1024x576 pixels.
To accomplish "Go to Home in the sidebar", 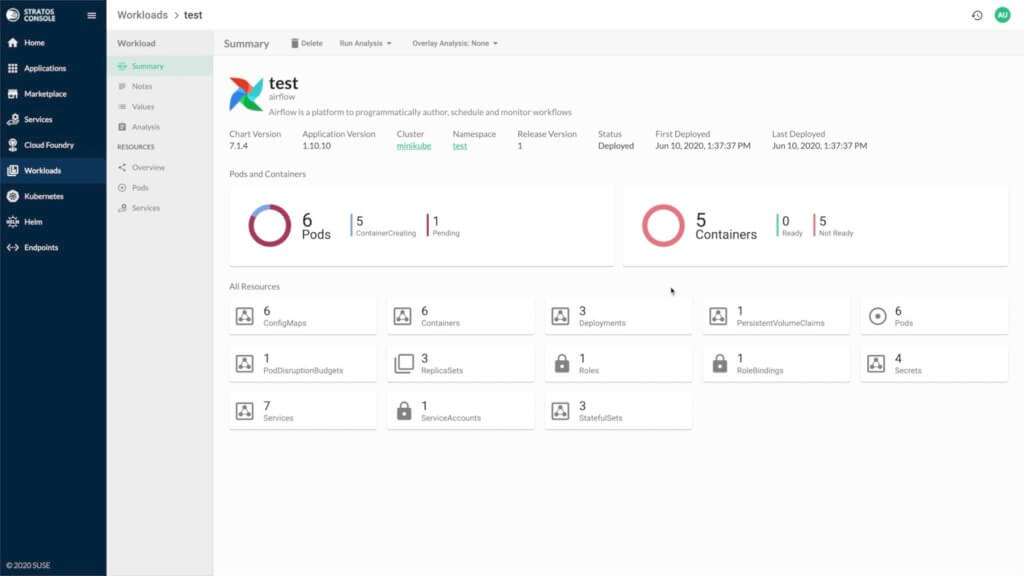I will coord(53,42).
